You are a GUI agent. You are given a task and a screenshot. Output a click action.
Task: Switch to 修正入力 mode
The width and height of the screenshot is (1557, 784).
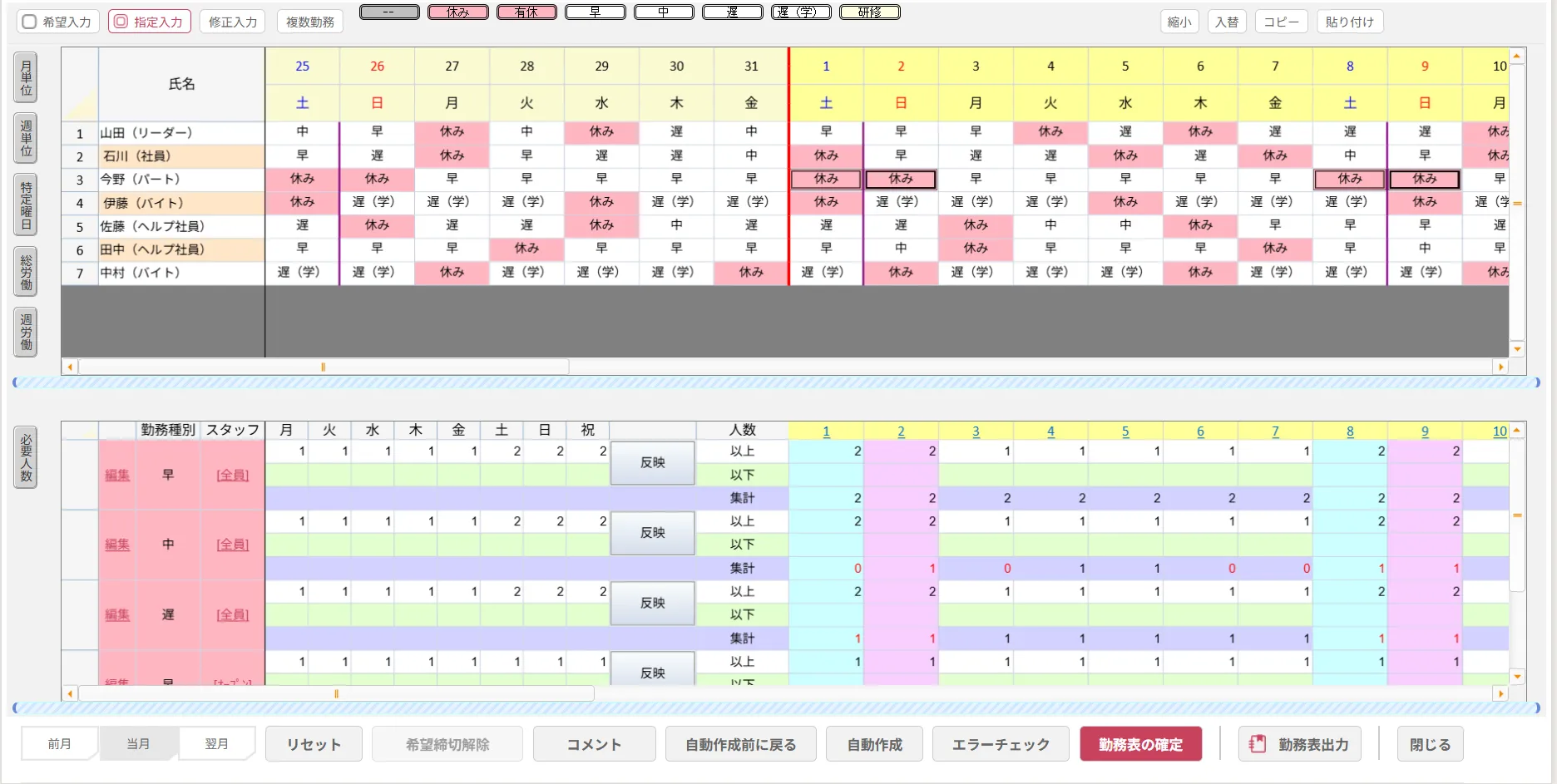pos(232,22)
